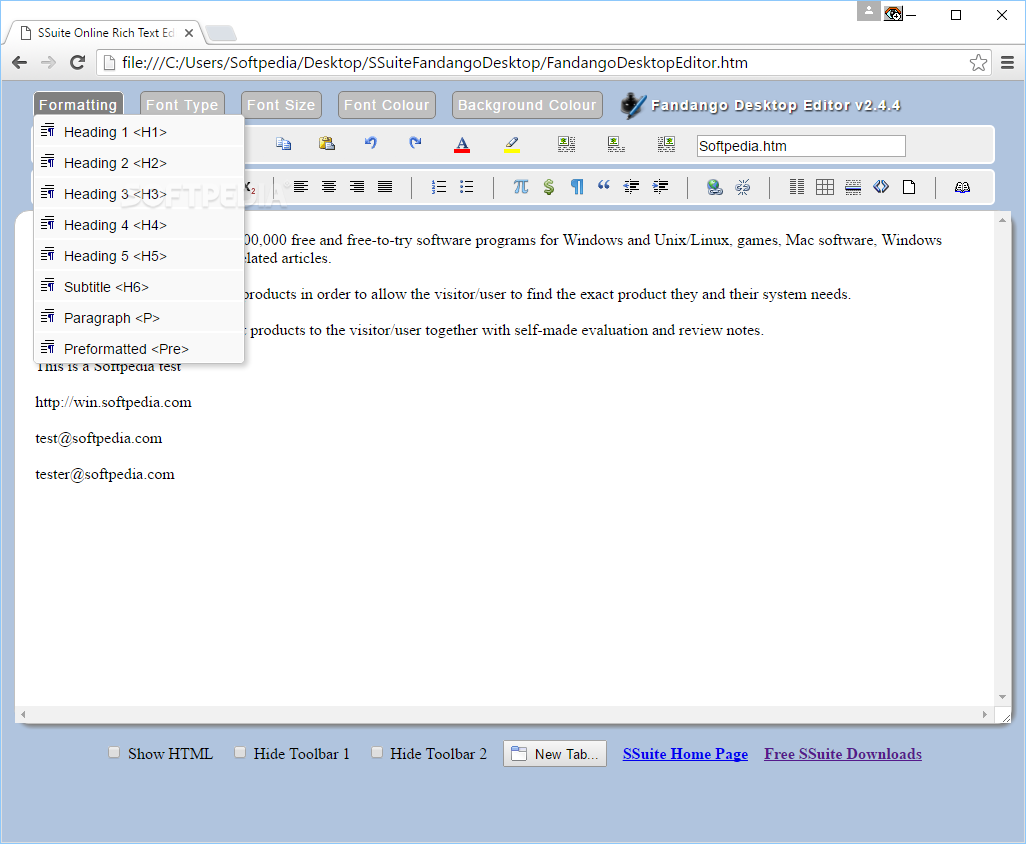Open the Background Colour dropdown

(x=527, y=105)
